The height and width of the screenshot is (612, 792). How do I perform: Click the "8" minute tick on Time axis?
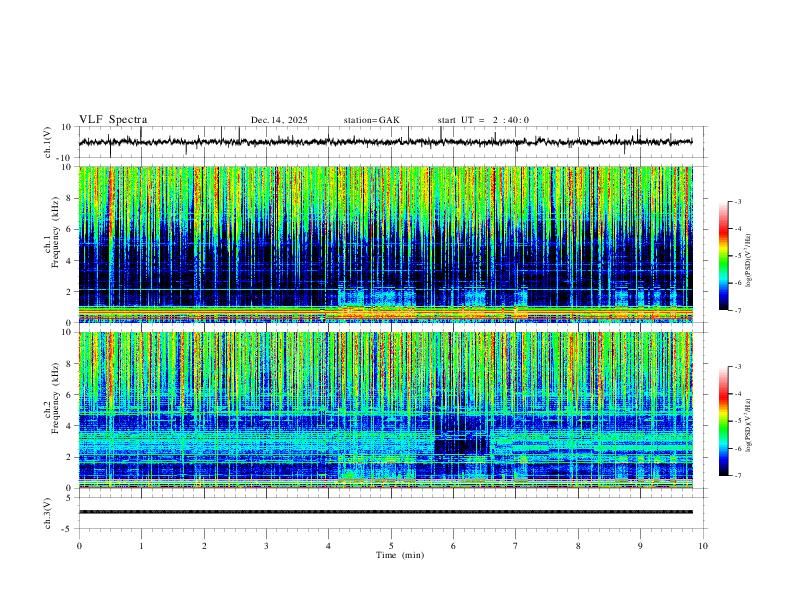click(578, 546)
